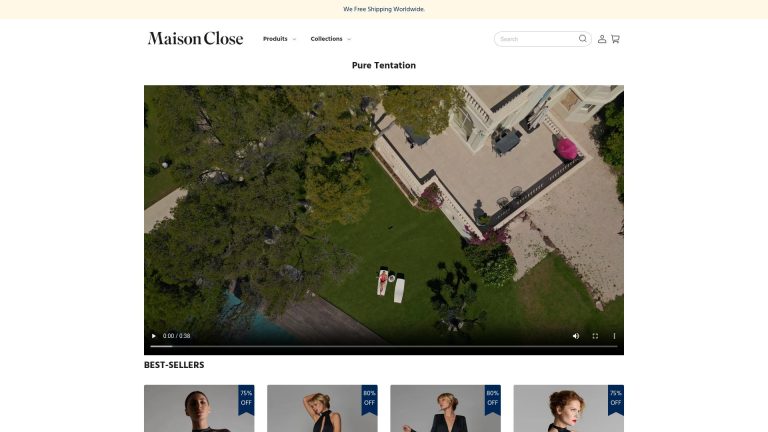
Task: Expand the Produits dropdown menu
Action: (279, 39)
